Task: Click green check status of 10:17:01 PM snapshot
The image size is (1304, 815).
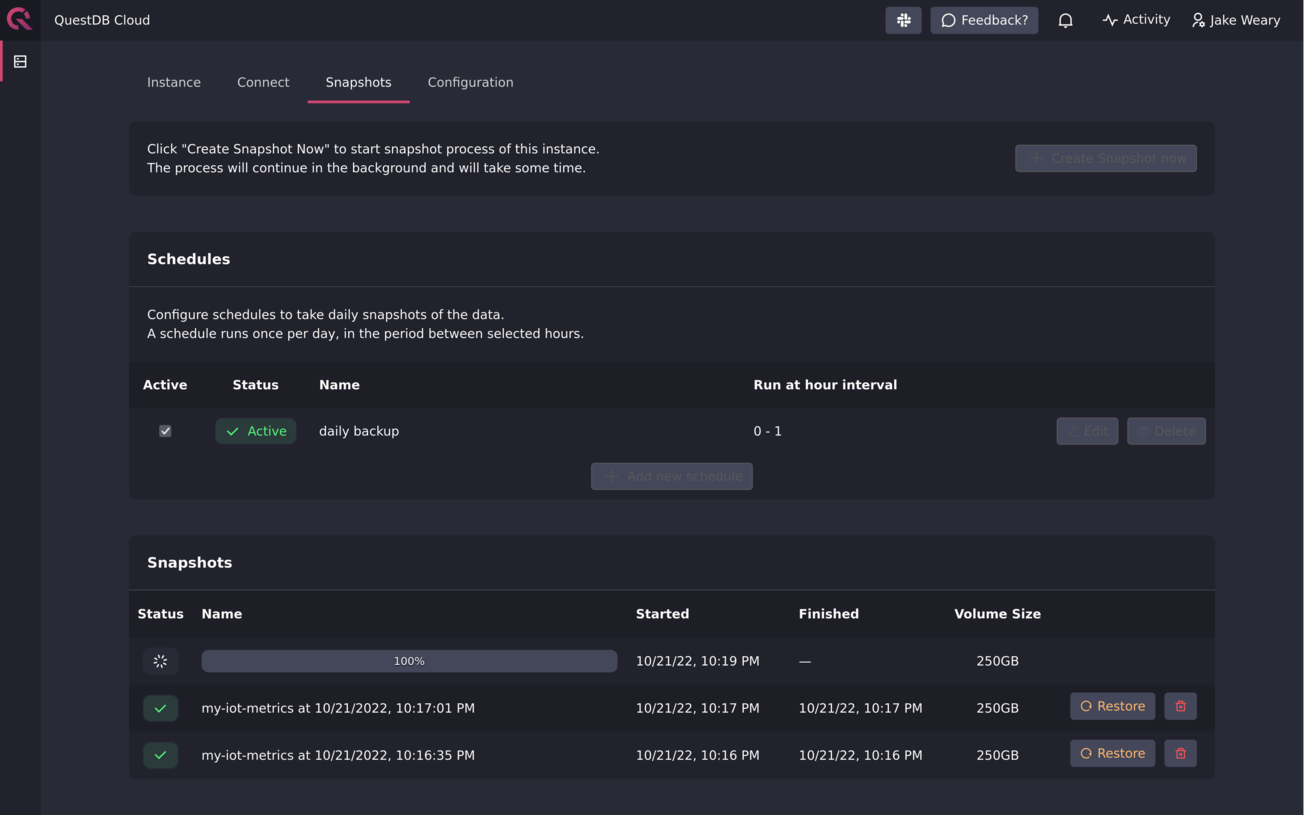Action: point(160,708)
